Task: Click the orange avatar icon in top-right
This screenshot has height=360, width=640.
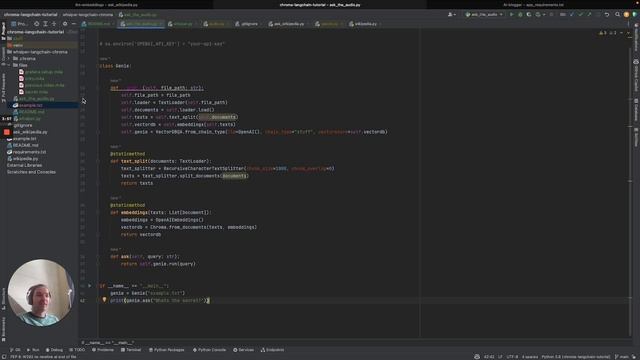Action: pos(626,14)
